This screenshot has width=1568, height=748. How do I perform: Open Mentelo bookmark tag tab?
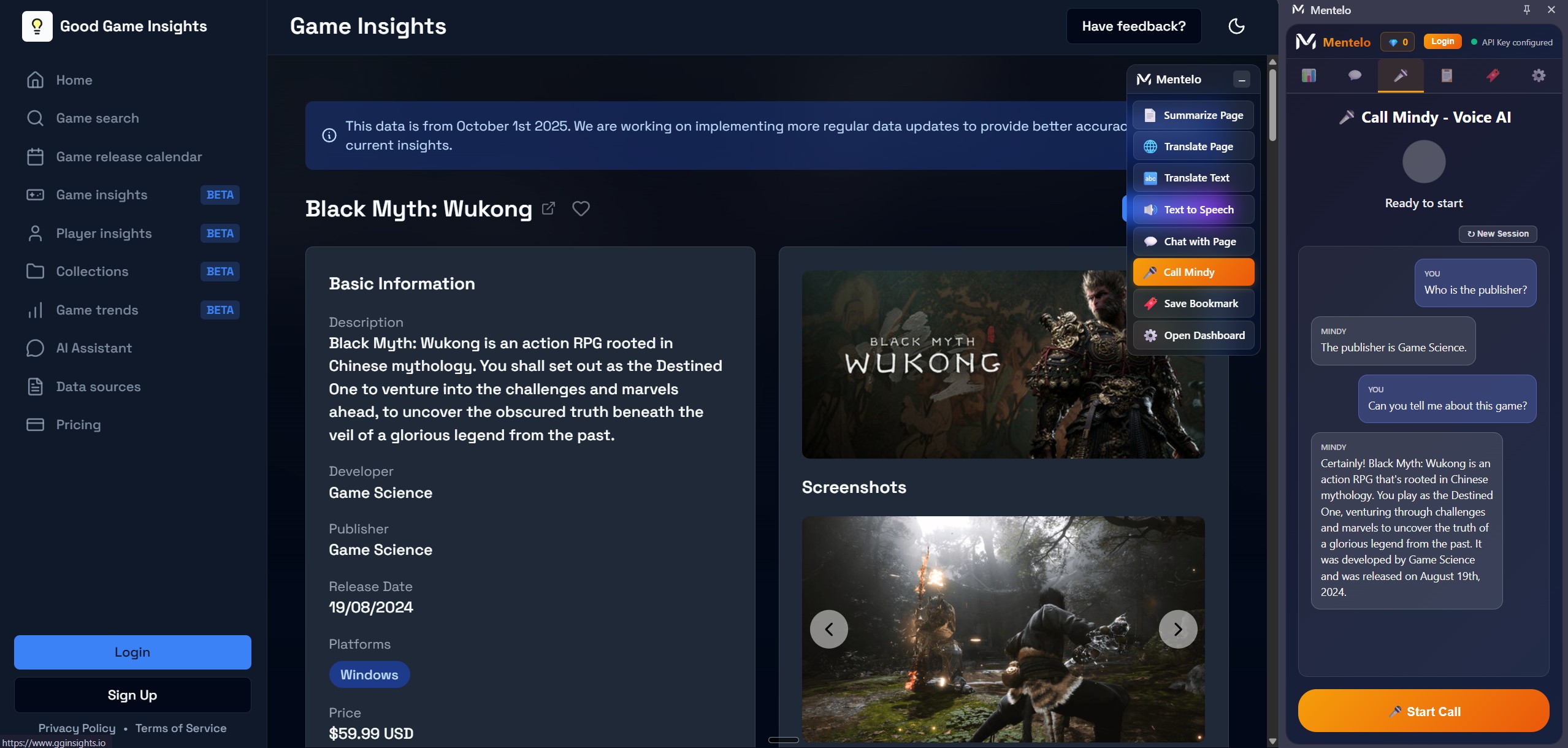pos(1493,75)
